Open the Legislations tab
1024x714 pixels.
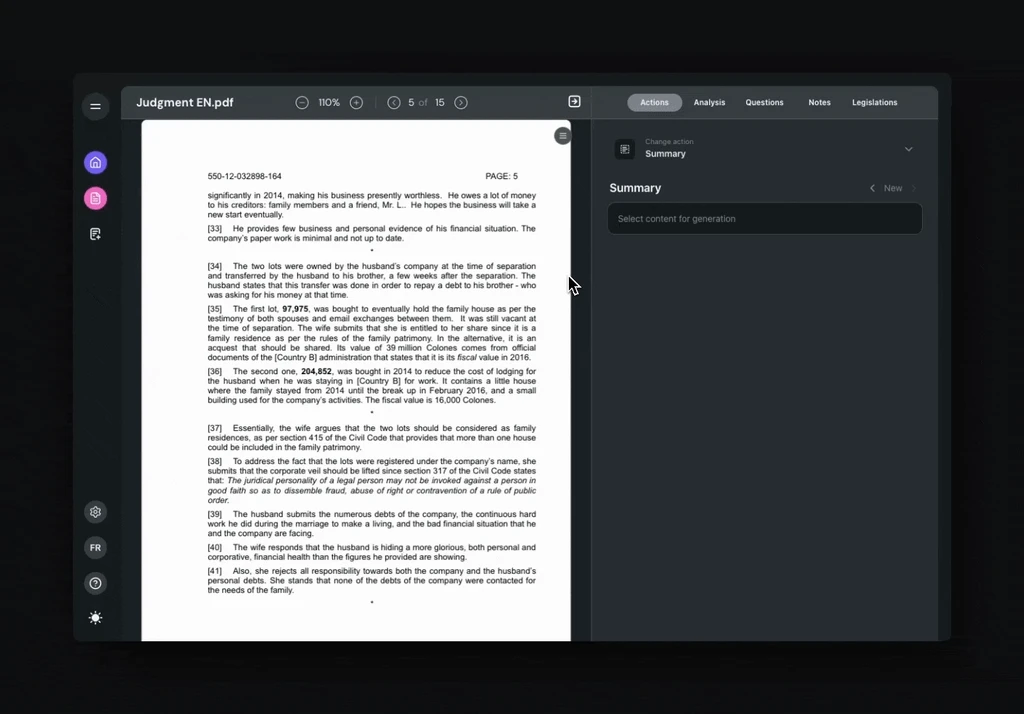[x=874, y=102]
